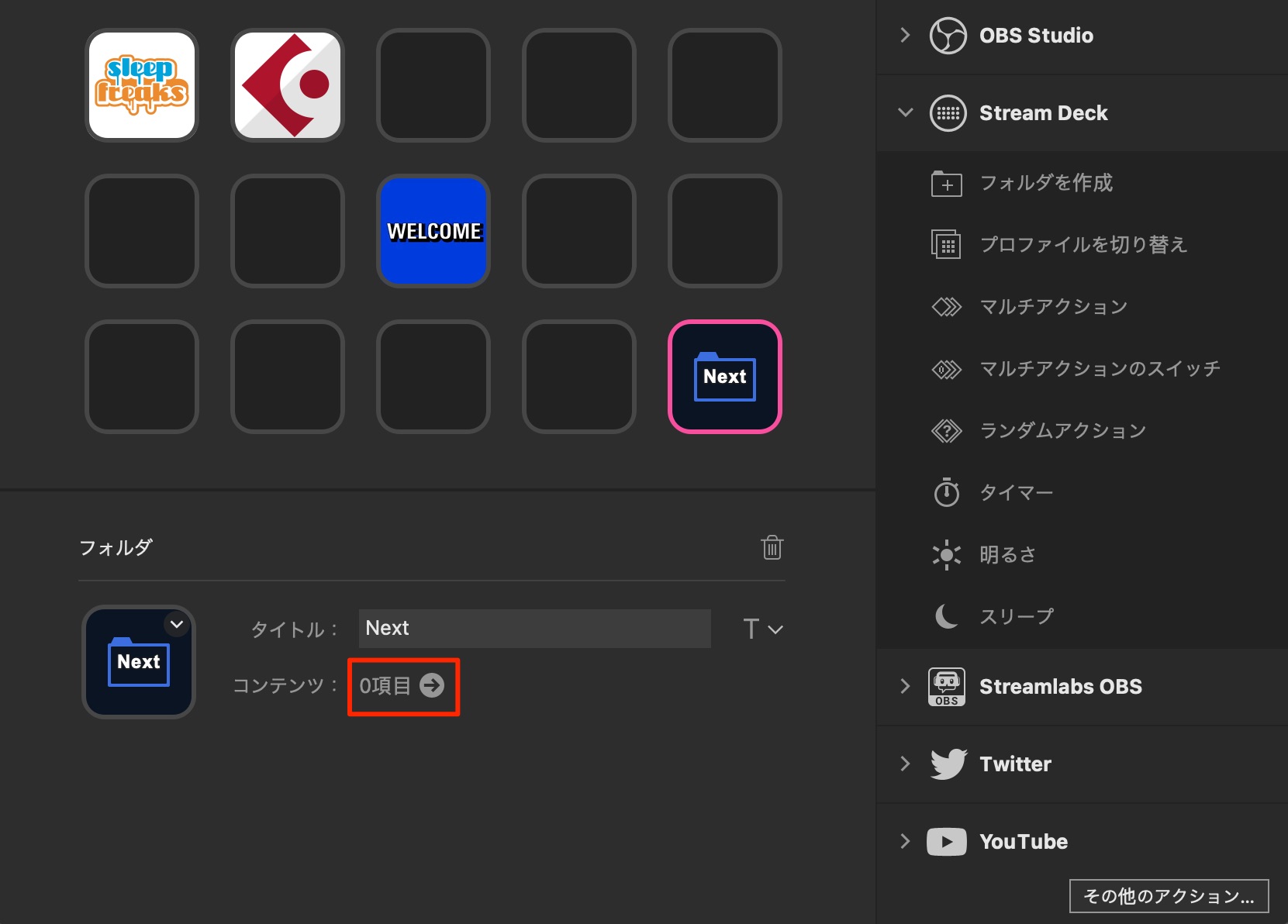1288x924 pixels.
Task: Click the brightness sun icon
Action: coord(947,555)
